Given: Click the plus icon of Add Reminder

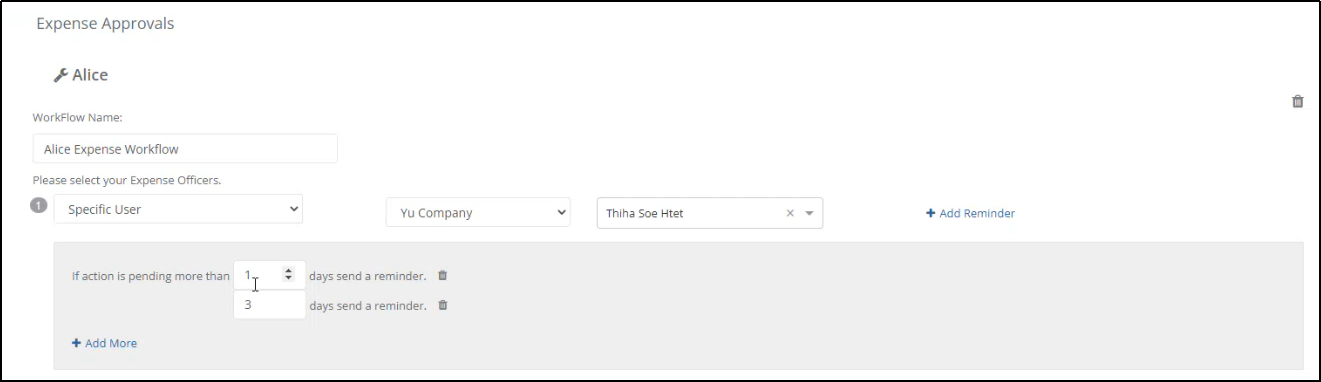Looking at the screenshot, I should coord(930,213).
